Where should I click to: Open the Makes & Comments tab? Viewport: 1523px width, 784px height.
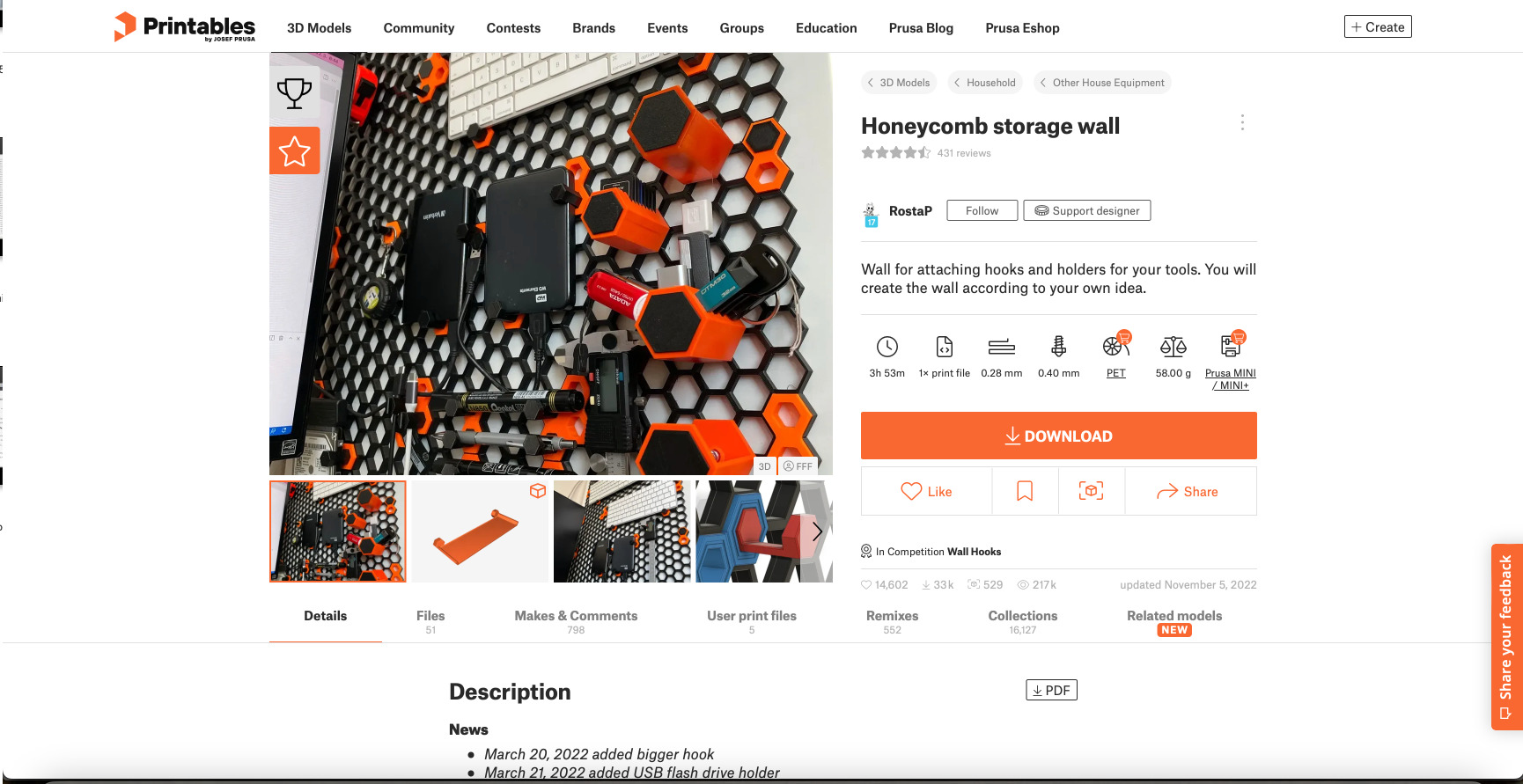[576, 621]
